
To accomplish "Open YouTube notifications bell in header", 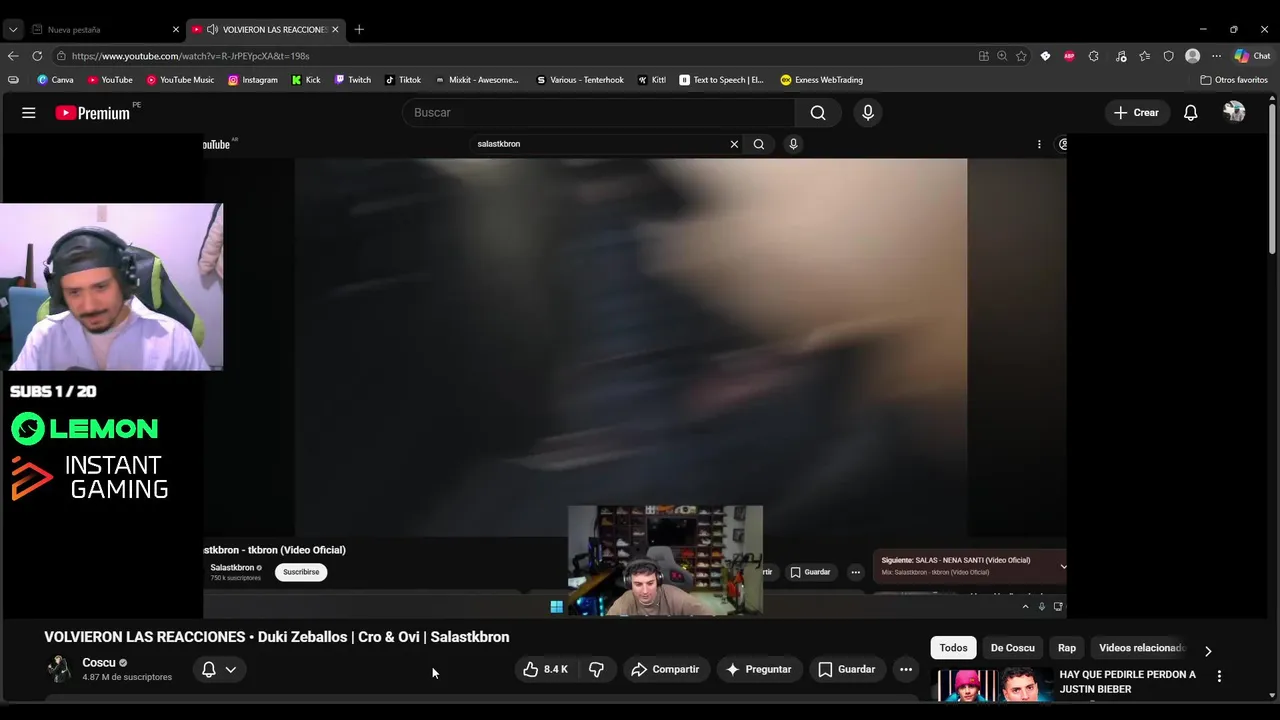I will point(1190,113).
